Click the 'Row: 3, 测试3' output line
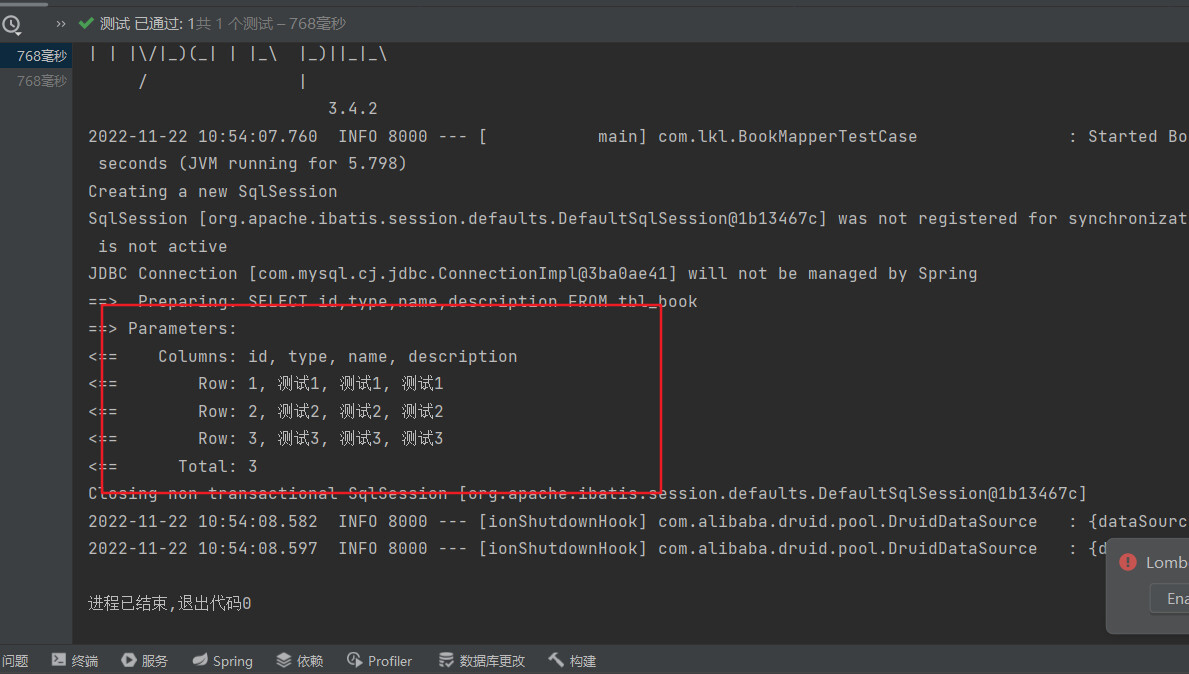 [x=265, y=439]
